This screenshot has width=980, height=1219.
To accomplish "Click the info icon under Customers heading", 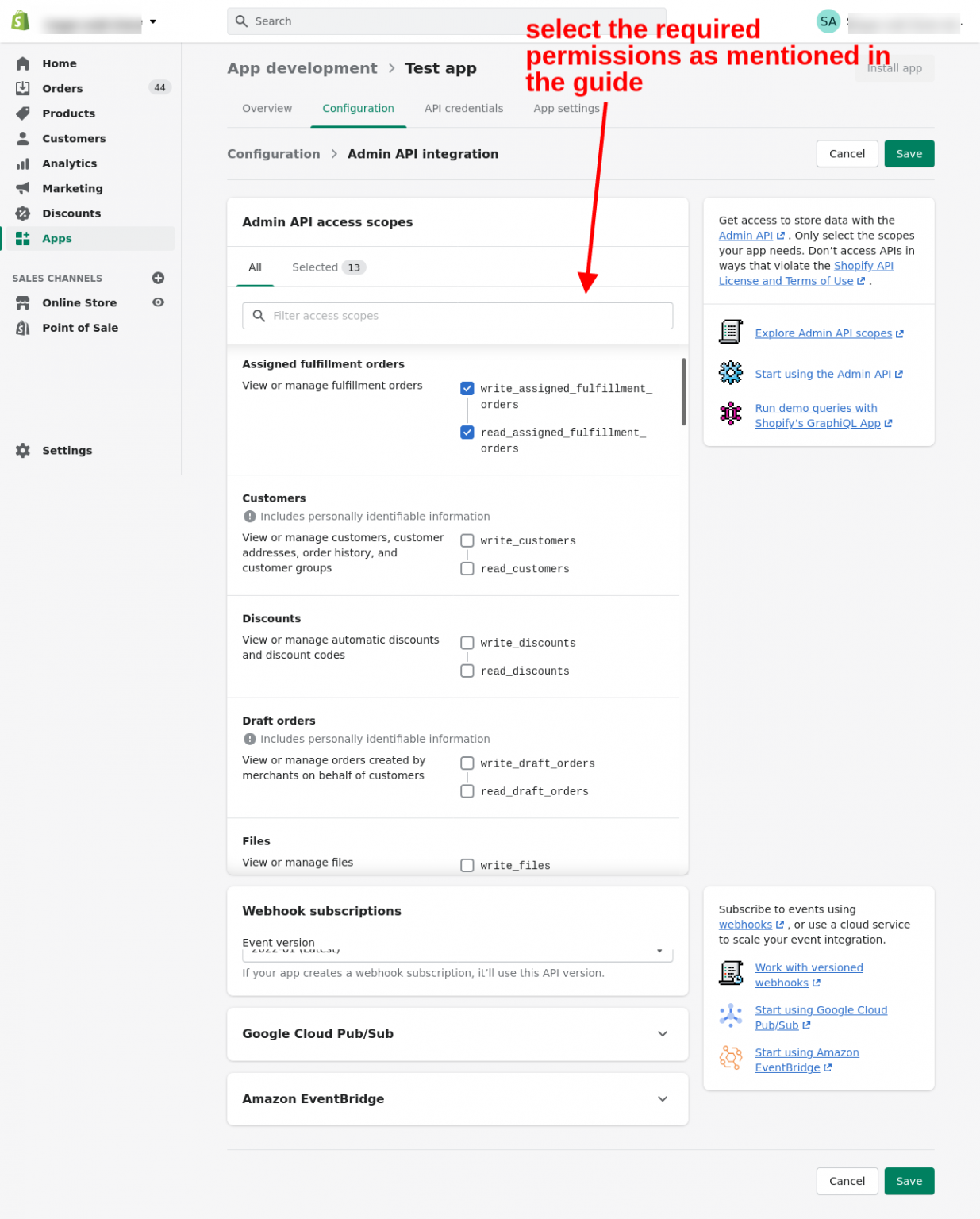I will [250, 517].
